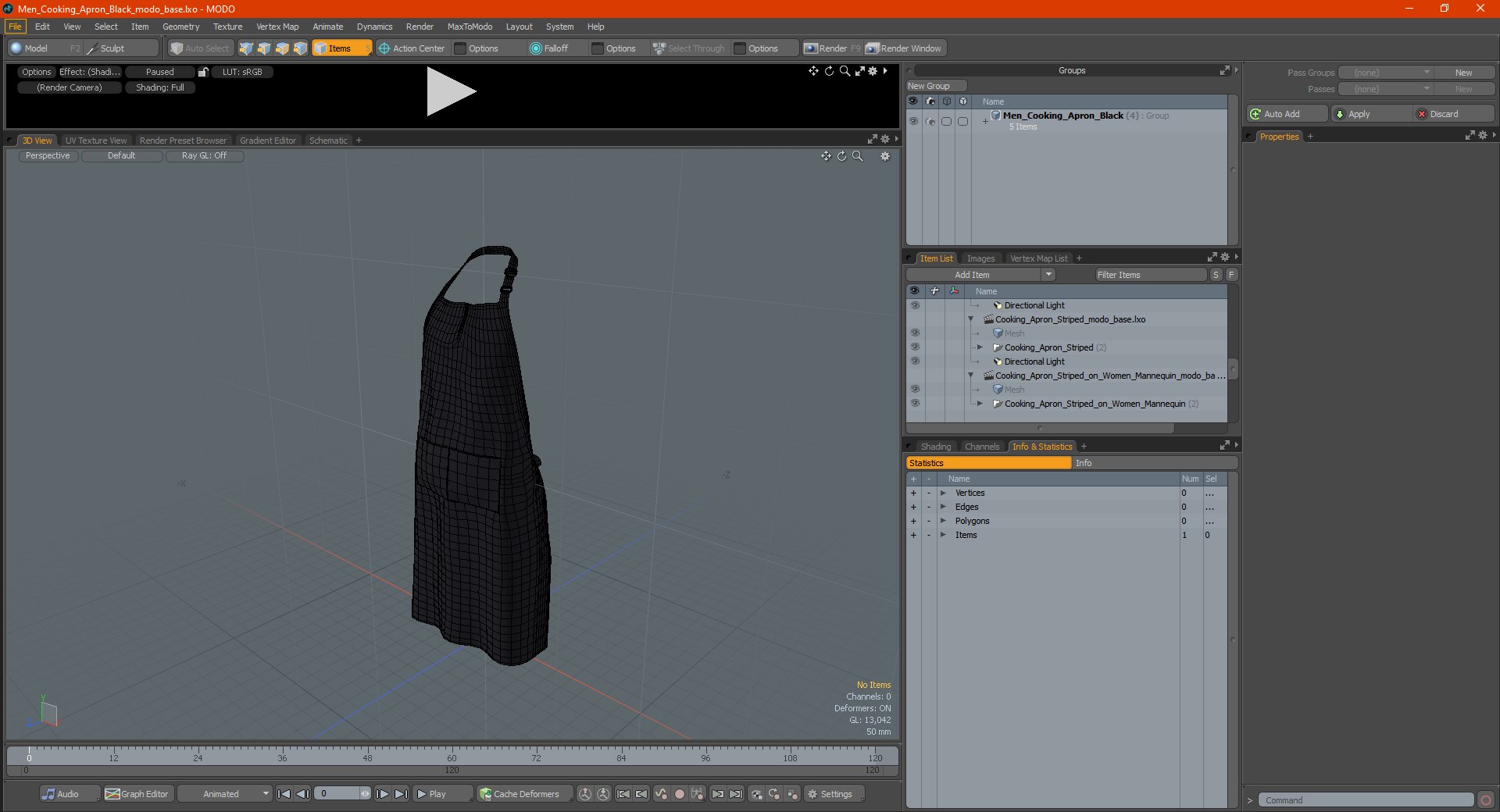Click the Materials selection mode icon
The image size is (1500, 812).
(x=300, y=48)
